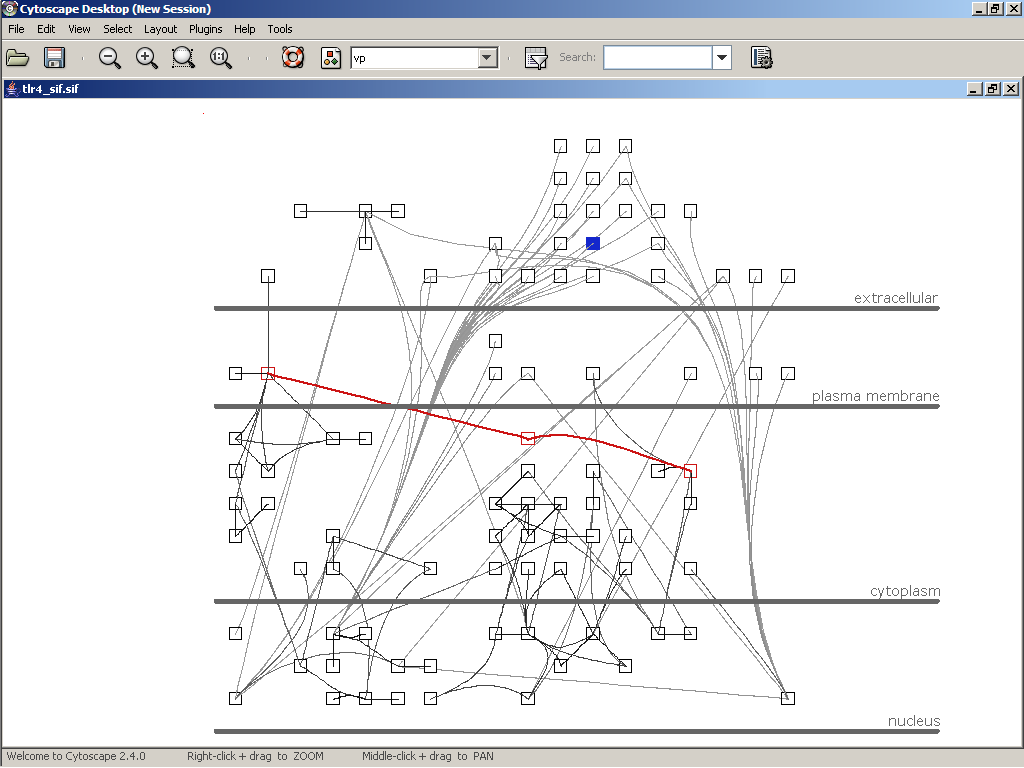This screenshot has height=768, width=1024.
Task: Maximize the tlr4_sif.sif network window
Action: tap(993, 89)
